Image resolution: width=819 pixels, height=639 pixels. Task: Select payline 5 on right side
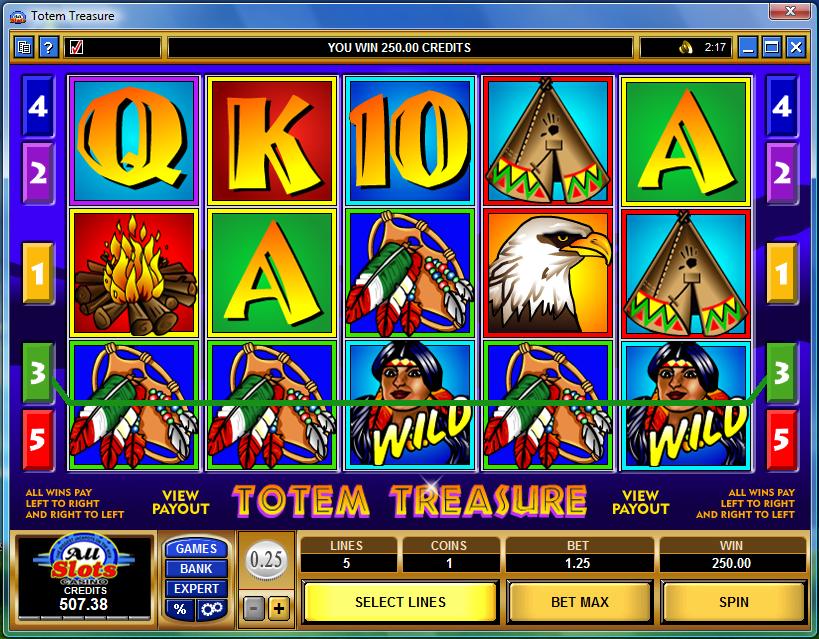(x=781, y=440)
